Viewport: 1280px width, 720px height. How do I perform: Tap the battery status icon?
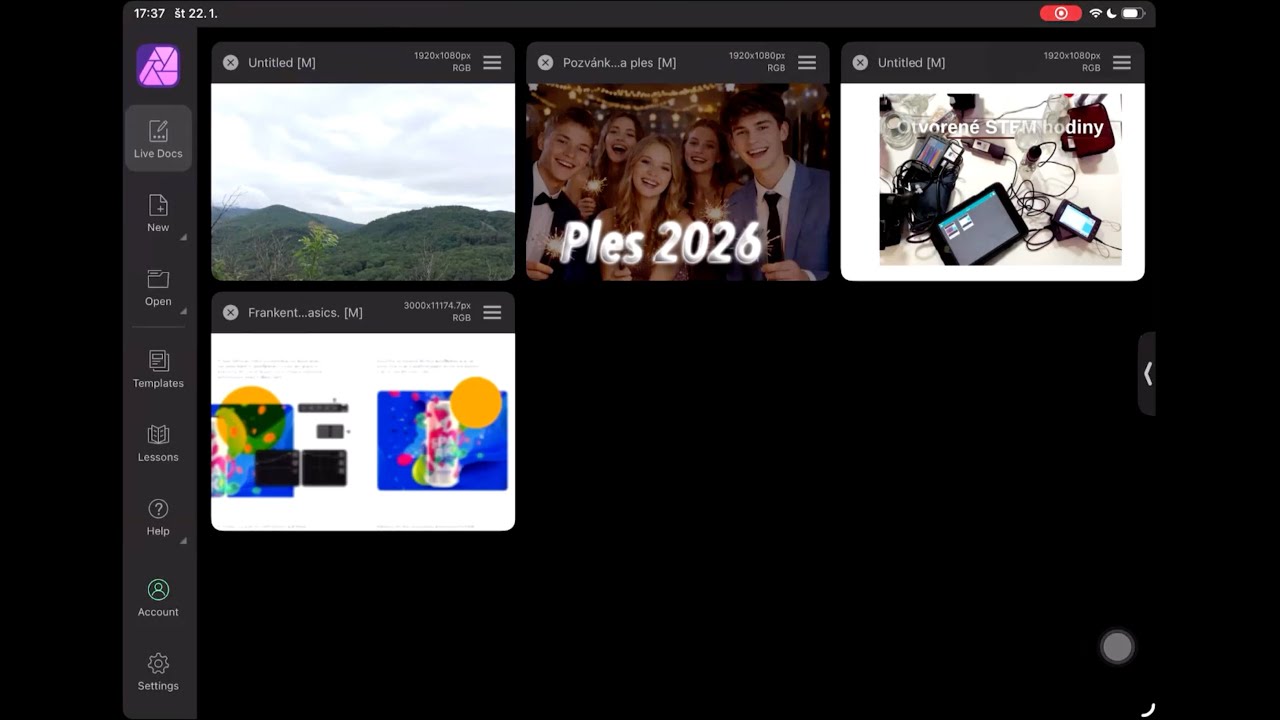pyautogui.click(x=1132, y=13)
